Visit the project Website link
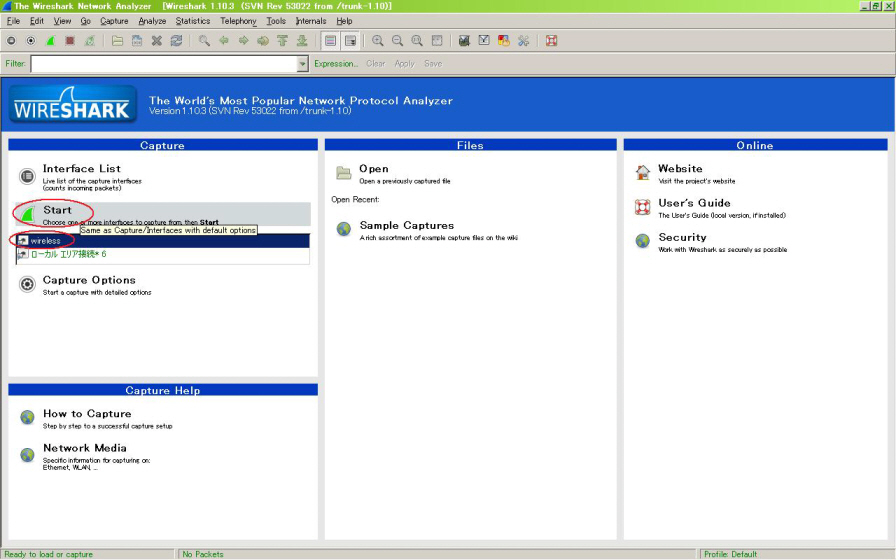The width and height of the screenshot is (896, 560). pos(680,169)
